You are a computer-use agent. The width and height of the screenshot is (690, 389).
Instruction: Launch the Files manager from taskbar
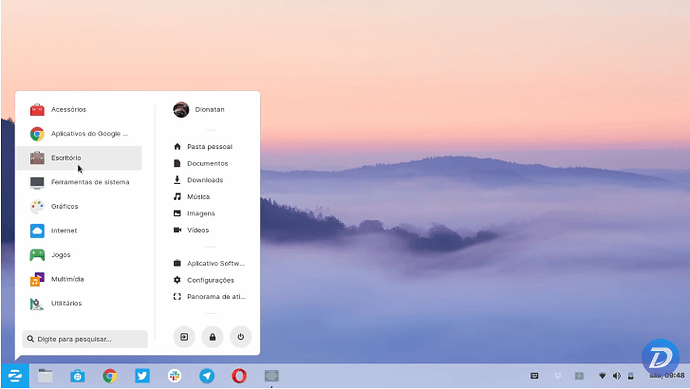45,376
